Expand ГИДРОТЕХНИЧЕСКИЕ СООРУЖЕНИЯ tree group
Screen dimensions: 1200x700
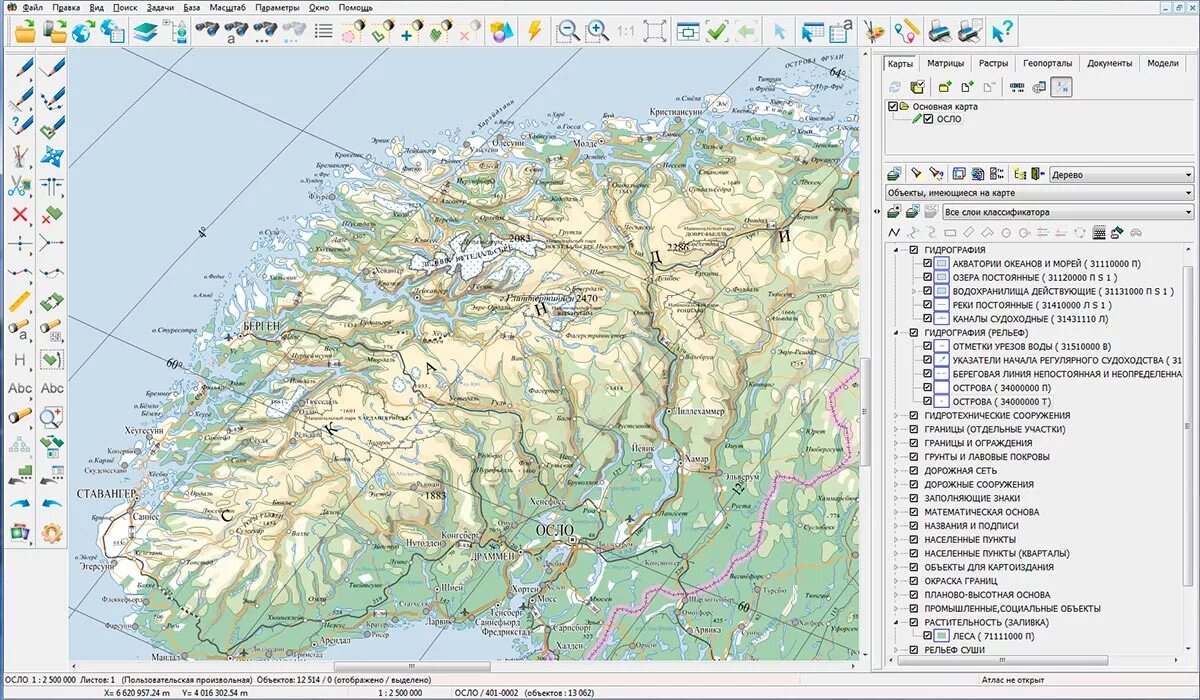(x=896, y=415)
